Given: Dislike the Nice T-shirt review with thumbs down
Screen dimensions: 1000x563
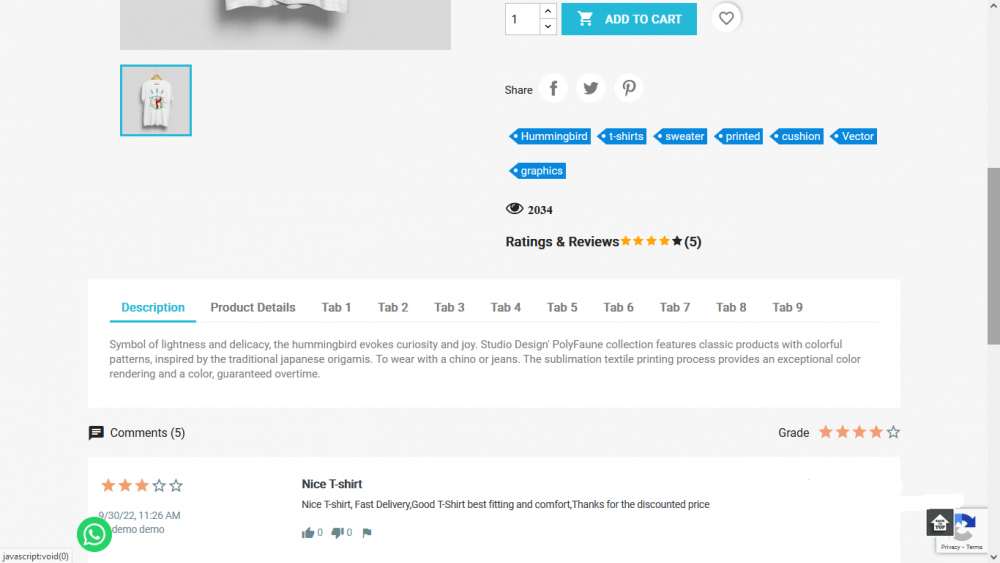Looking at the screenshot, I should (x=337, y=532).
